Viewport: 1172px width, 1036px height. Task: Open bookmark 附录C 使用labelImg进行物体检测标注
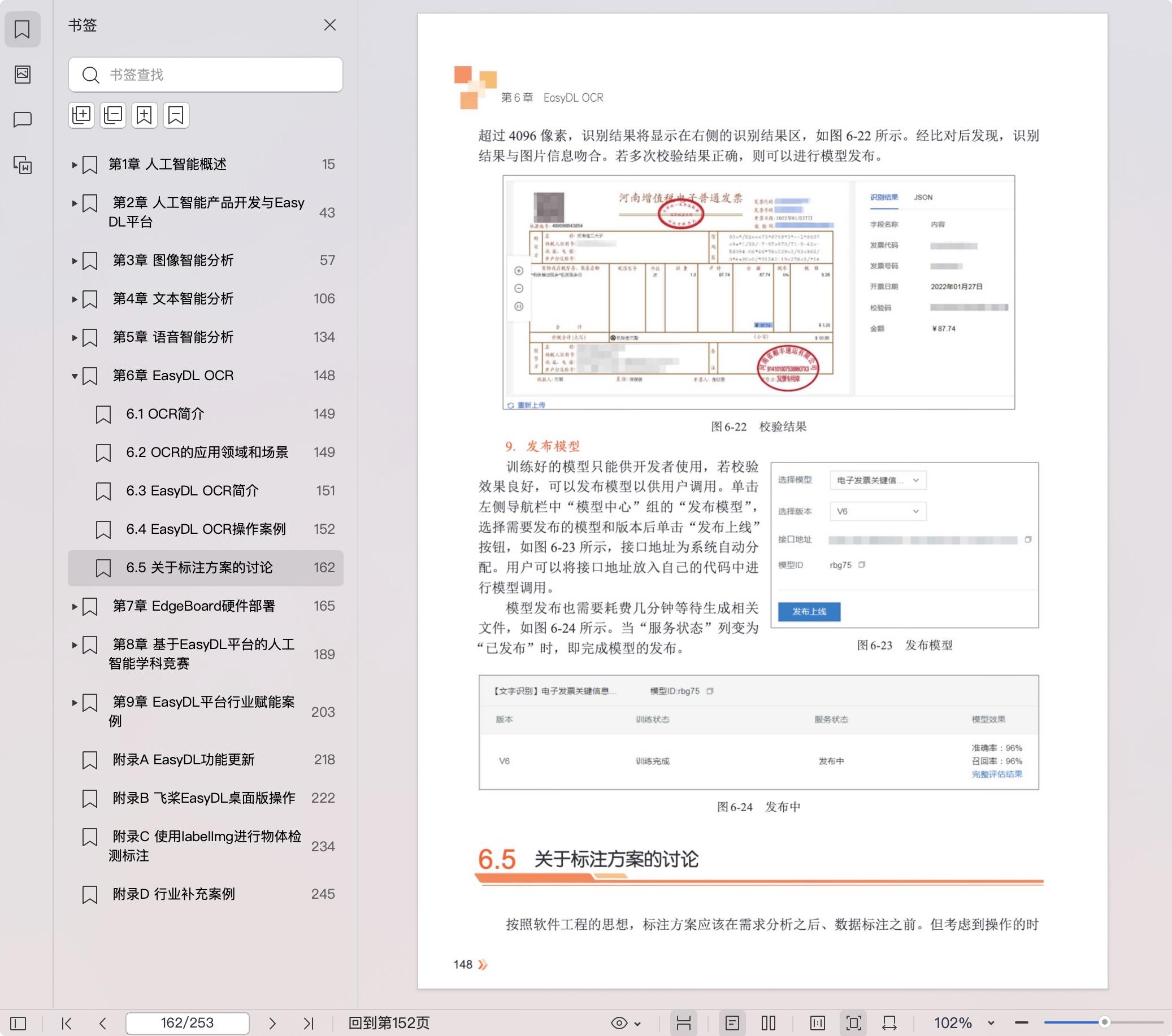pyautogui.click(x=205, y=846)
